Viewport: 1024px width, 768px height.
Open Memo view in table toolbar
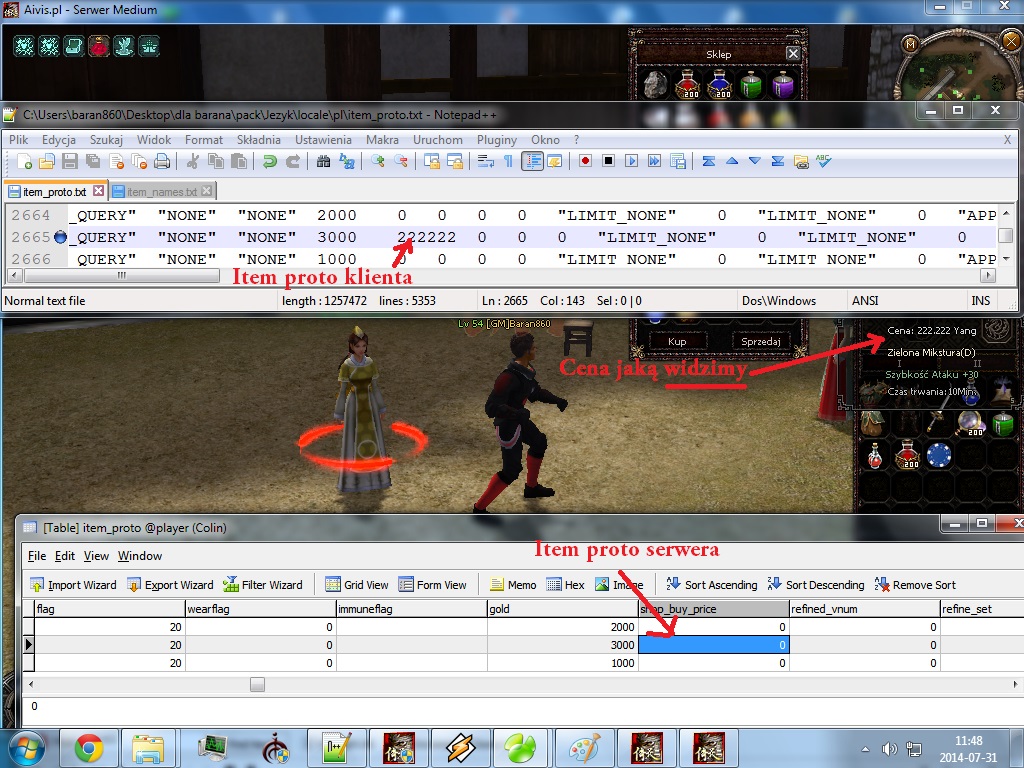coord(513,584)
